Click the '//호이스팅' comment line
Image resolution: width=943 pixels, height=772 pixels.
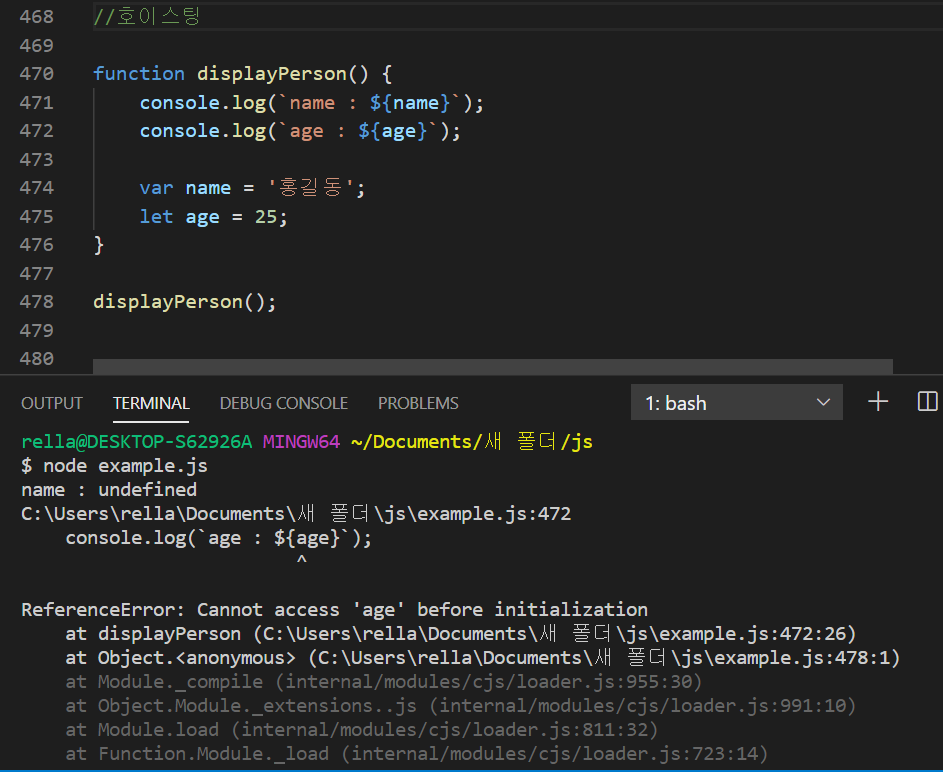(x=147, y=17)
